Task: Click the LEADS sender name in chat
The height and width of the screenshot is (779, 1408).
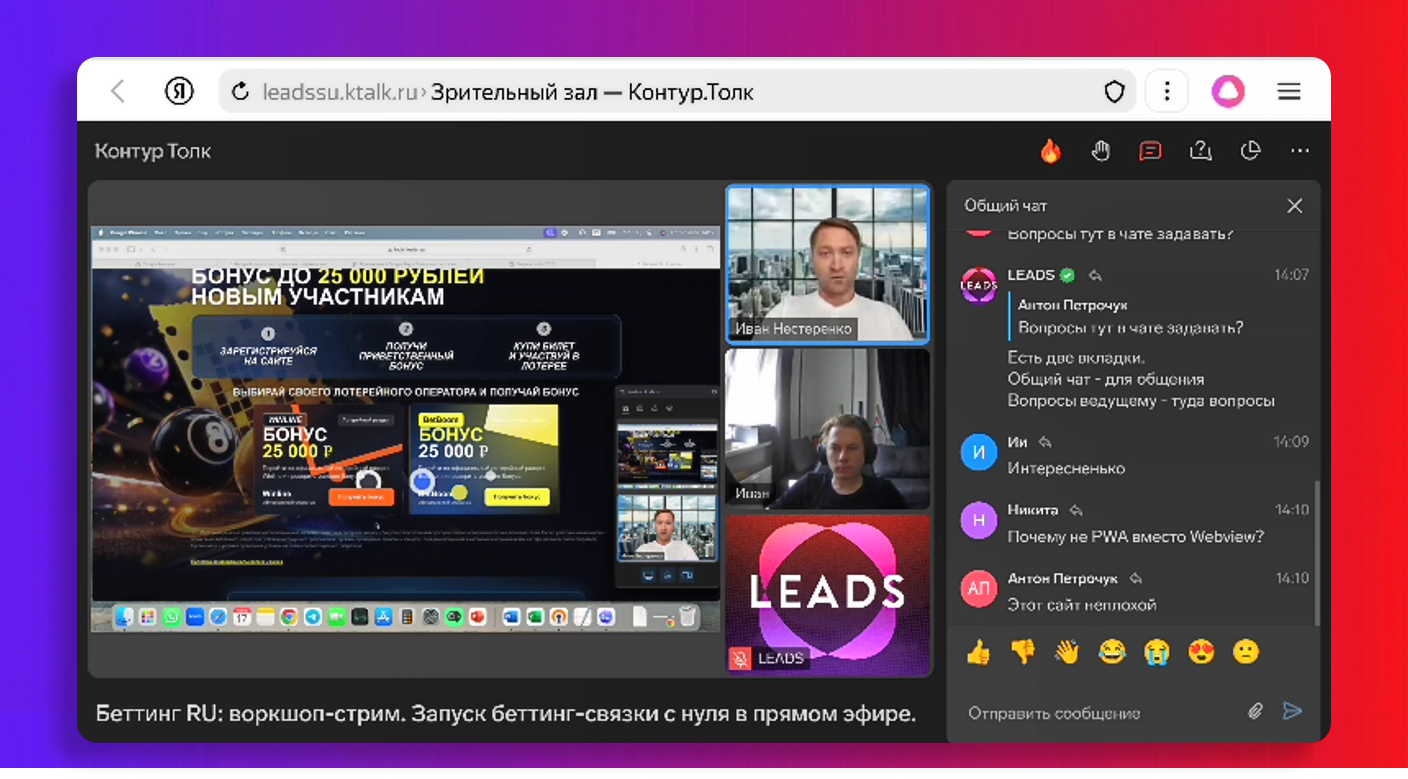Action: tap(1031, 275)
